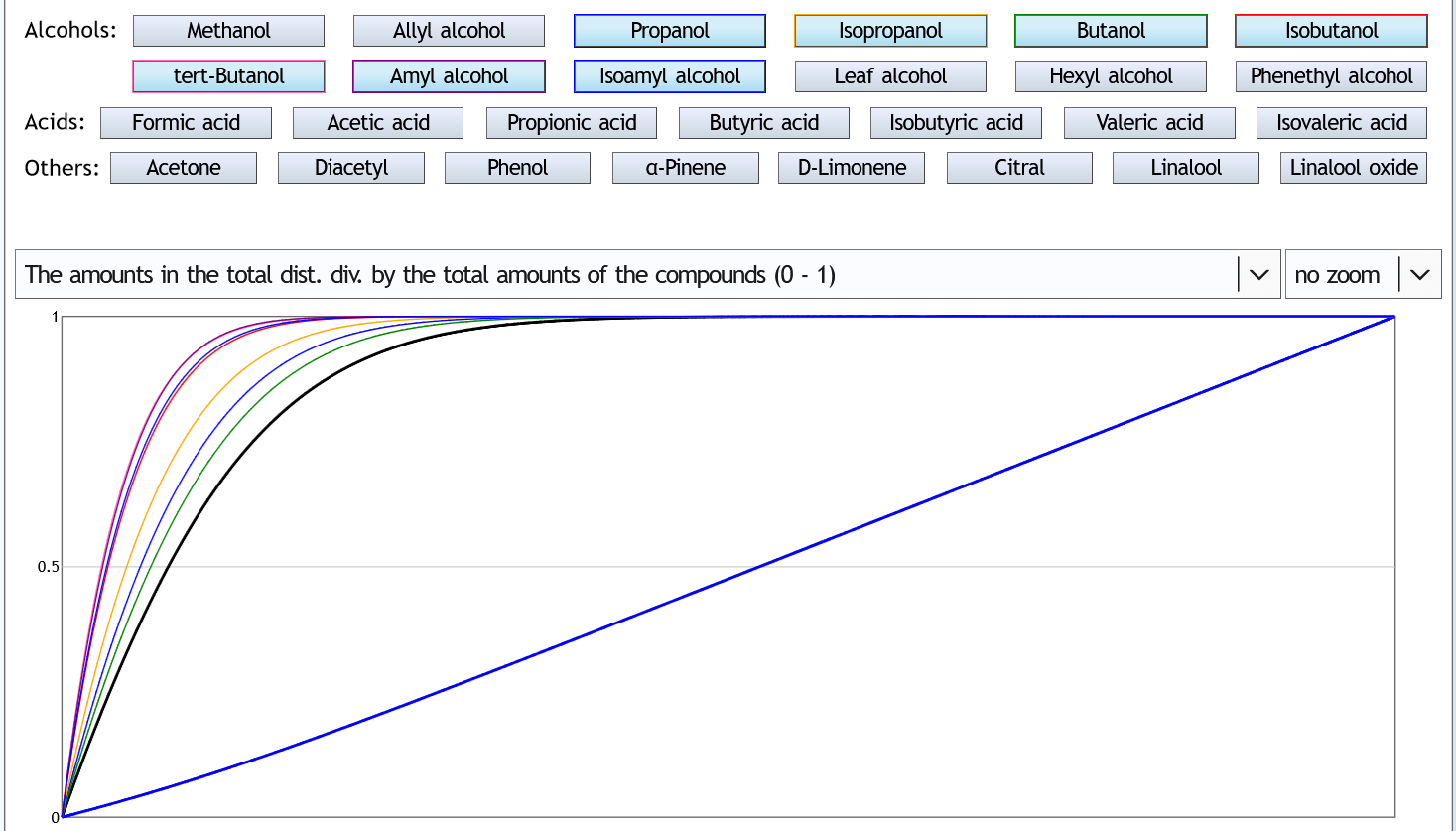Choose Citral compound
This screenshot has height=831, width=1456.
tap(1019, 168)
